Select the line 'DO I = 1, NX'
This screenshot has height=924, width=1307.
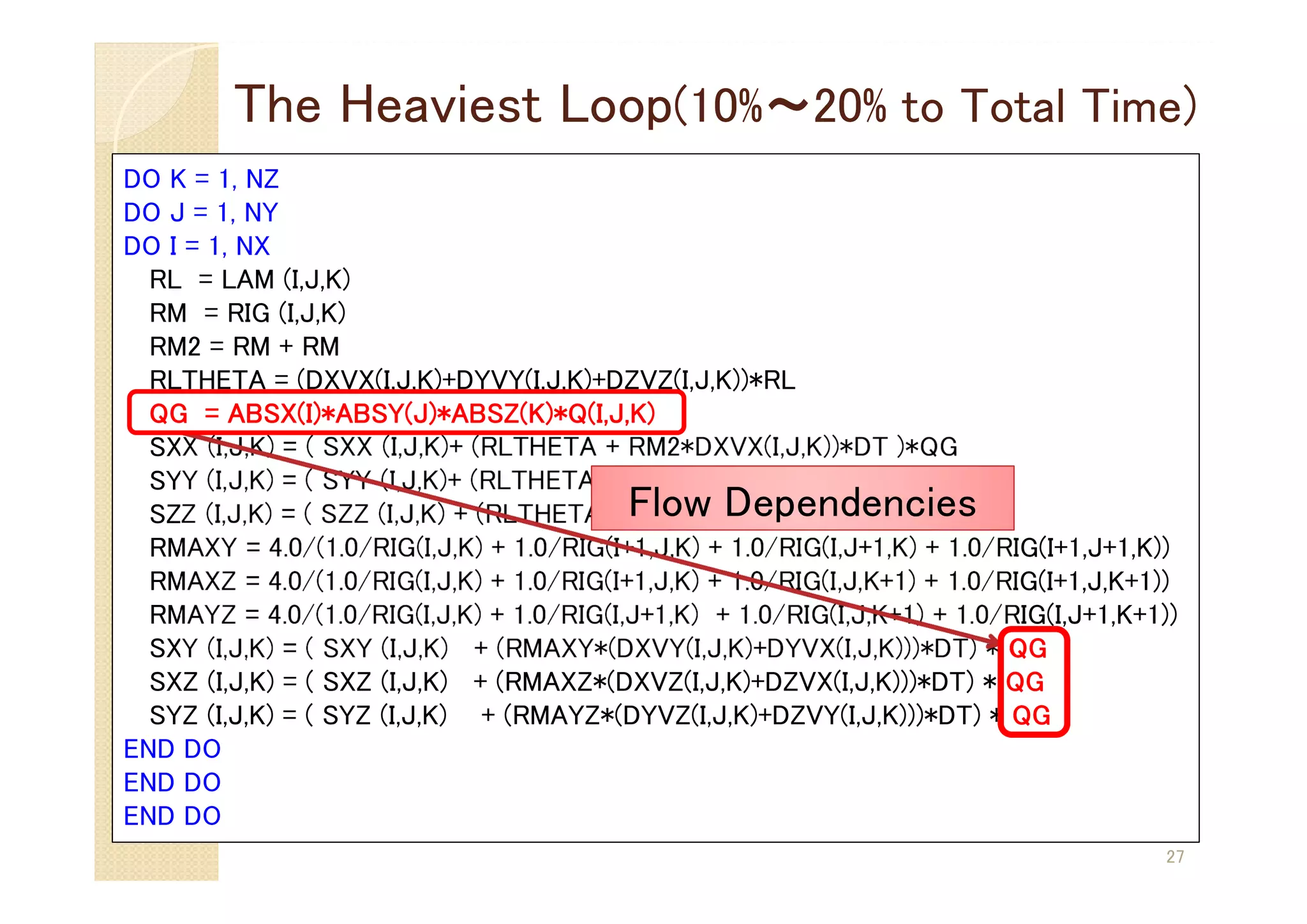[x=197, y=246]
